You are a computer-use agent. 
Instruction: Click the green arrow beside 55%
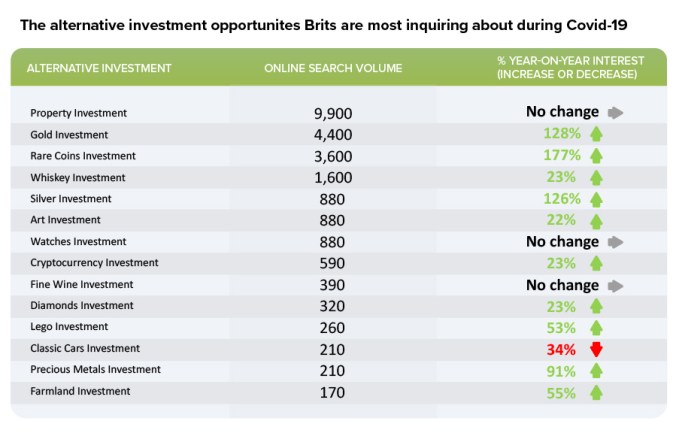pyautogui.click(x=596, y=392)
